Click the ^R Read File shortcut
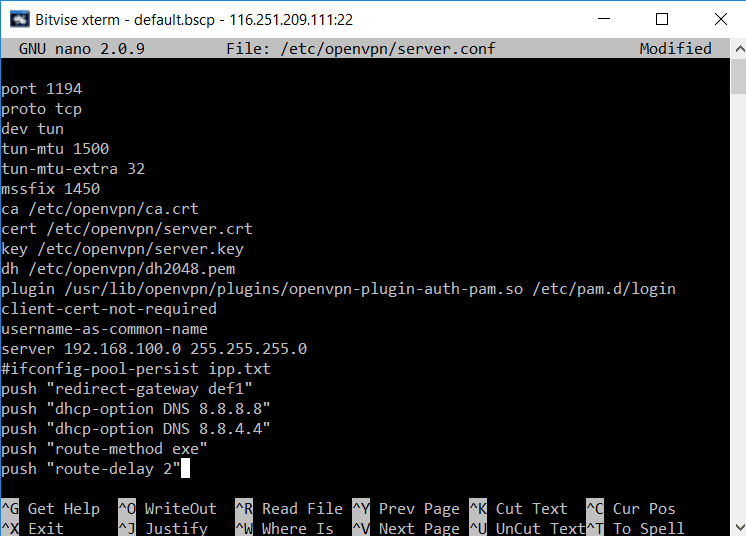The image size is (746, 536). (x=289, y=508)
